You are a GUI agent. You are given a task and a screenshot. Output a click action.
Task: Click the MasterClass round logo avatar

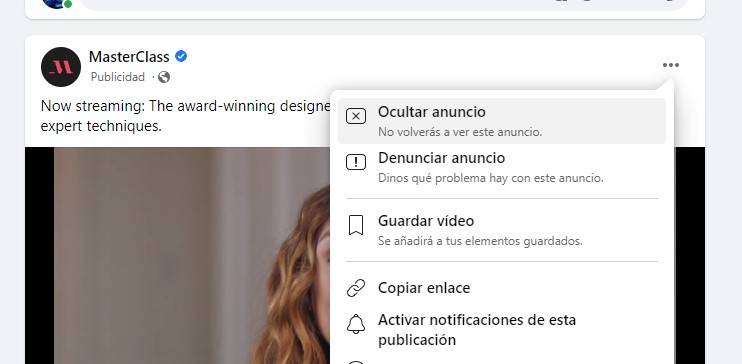click(x=61, y=67)
